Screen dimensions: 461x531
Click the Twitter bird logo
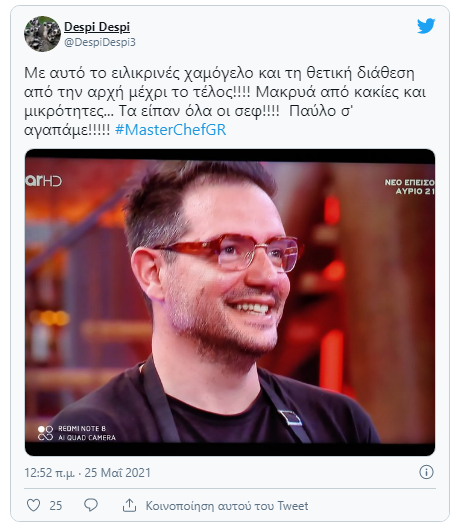coord(426,26)
